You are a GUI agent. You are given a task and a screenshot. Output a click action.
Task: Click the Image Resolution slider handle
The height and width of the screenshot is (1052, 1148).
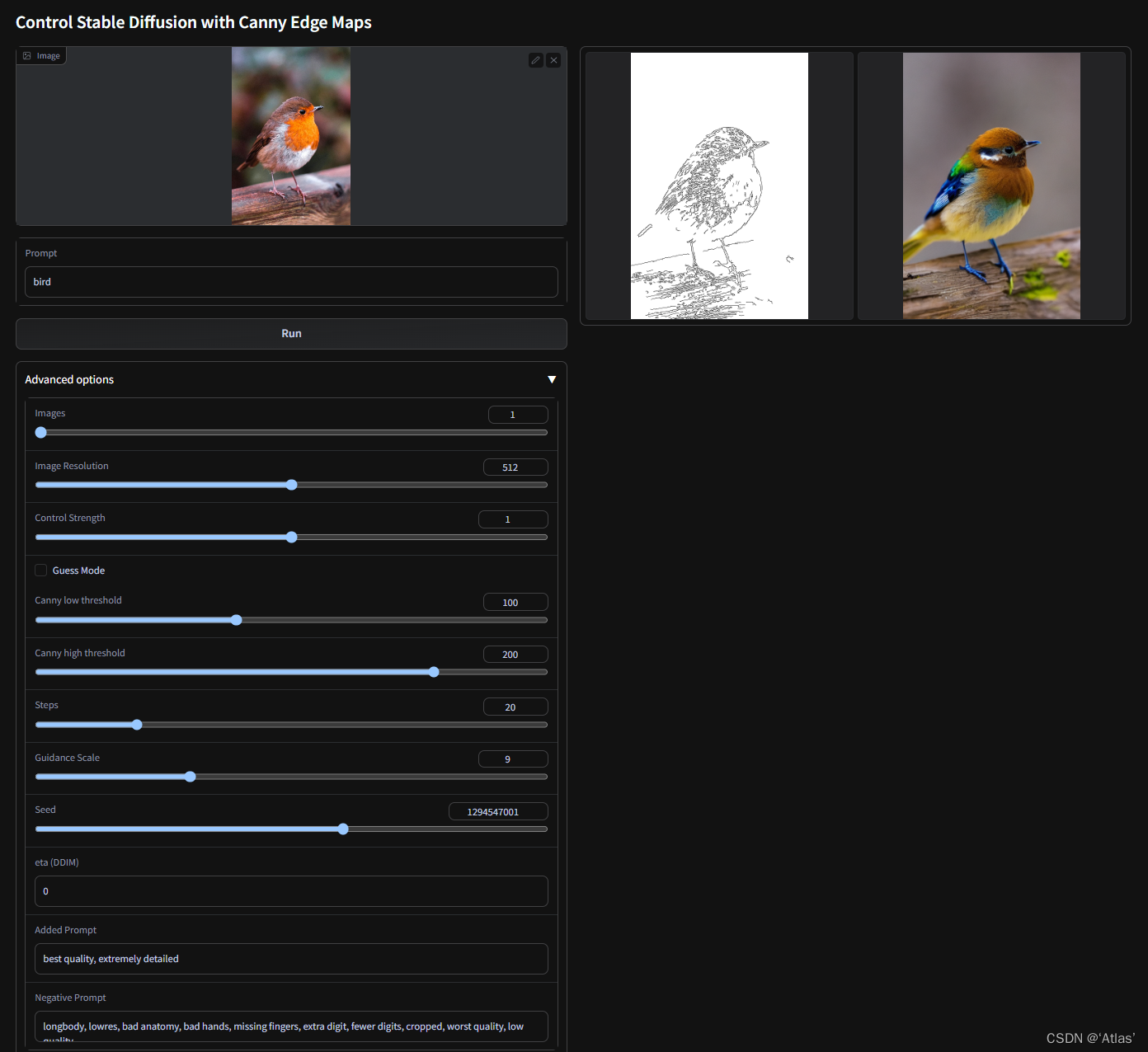click(x=292, y=485)
